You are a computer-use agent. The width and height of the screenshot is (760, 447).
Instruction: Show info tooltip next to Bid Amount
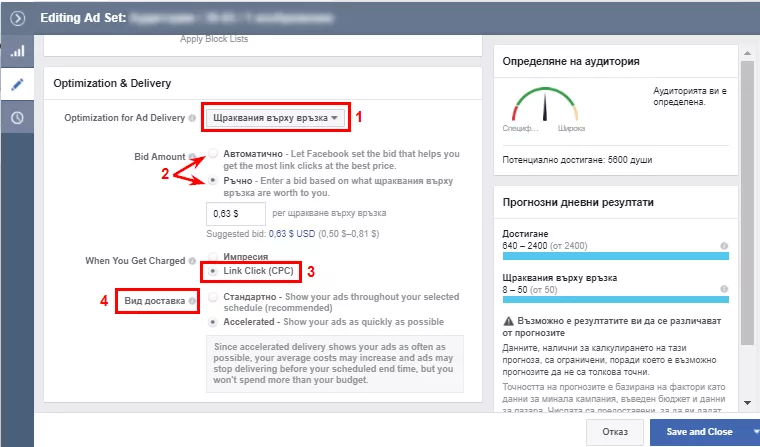[192, 157]
